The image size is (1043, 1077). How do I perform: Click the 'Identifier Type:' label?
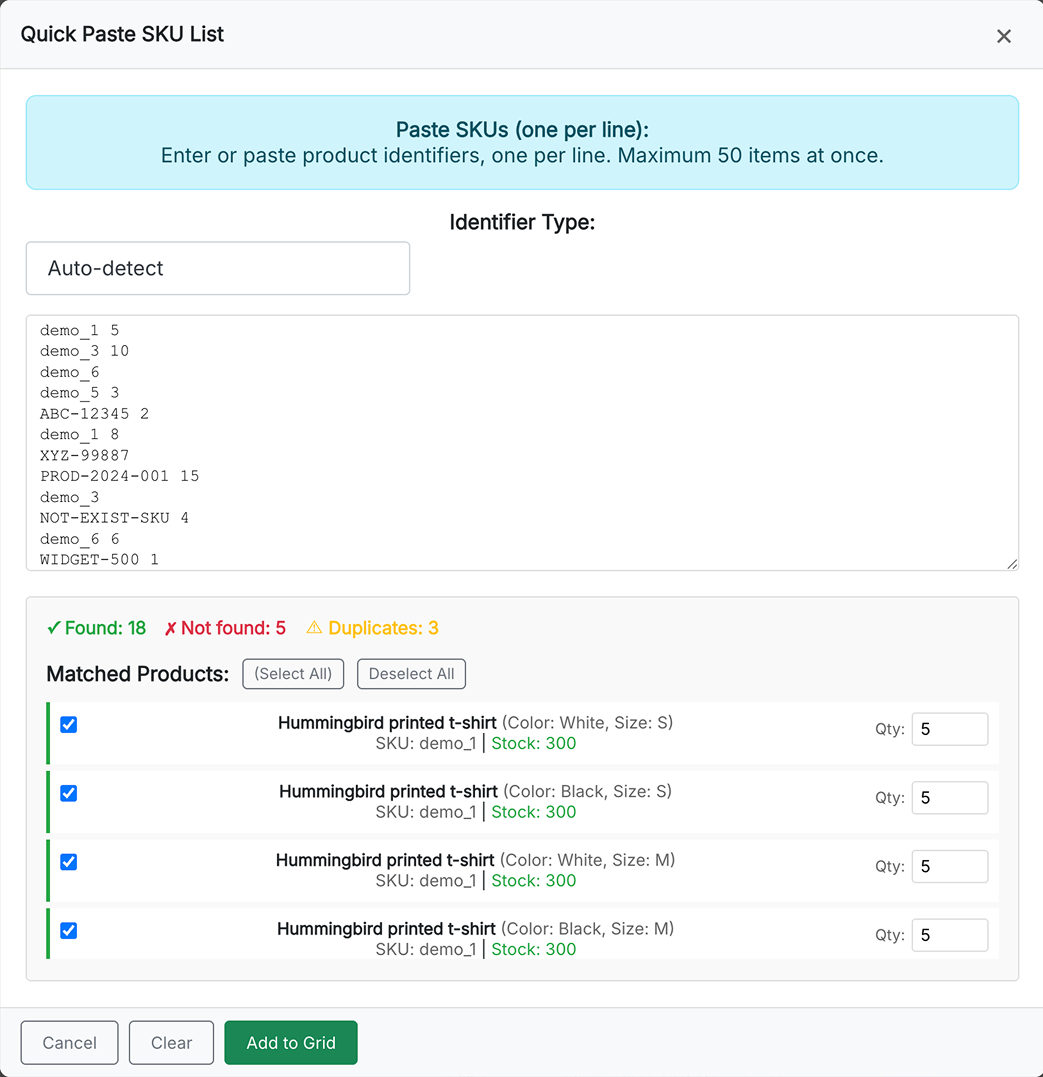tap(522, 222)
